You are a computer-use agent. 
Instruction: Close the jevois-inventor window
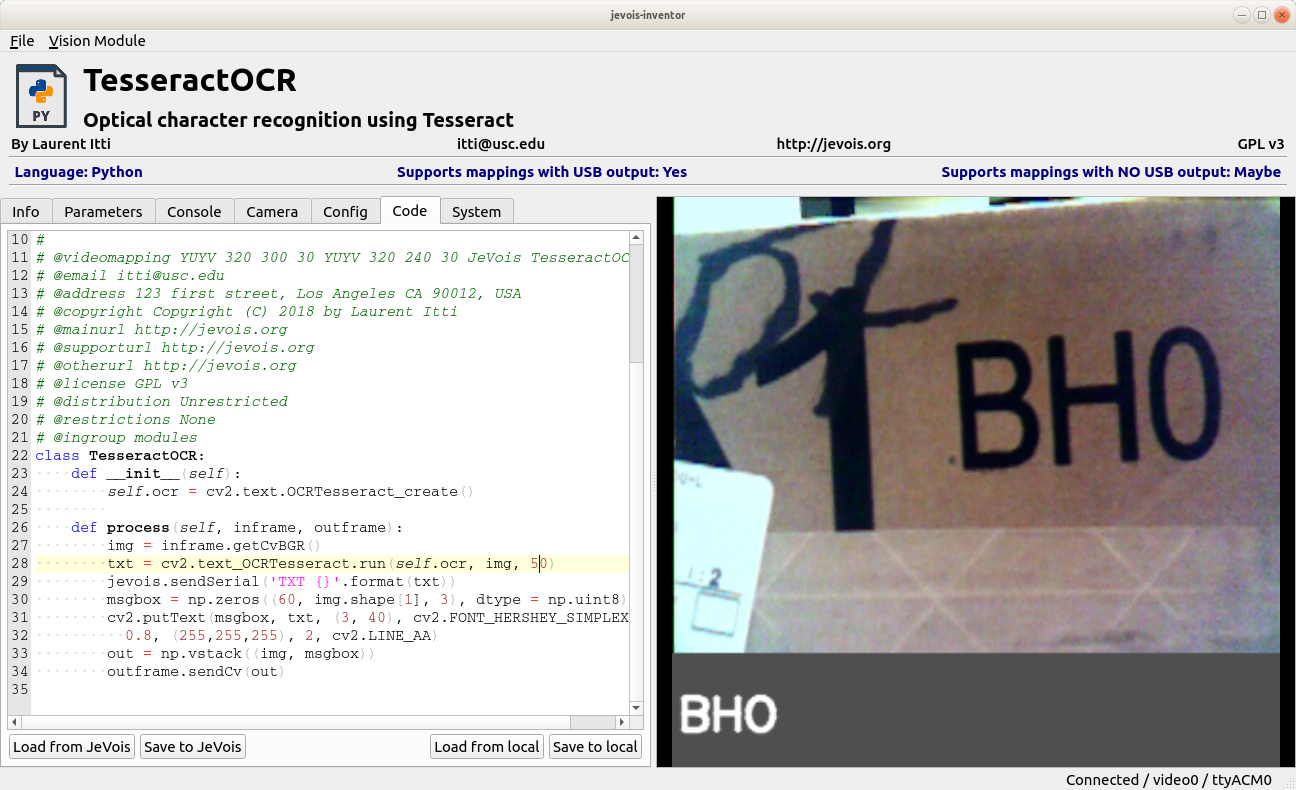[1281, 14]
